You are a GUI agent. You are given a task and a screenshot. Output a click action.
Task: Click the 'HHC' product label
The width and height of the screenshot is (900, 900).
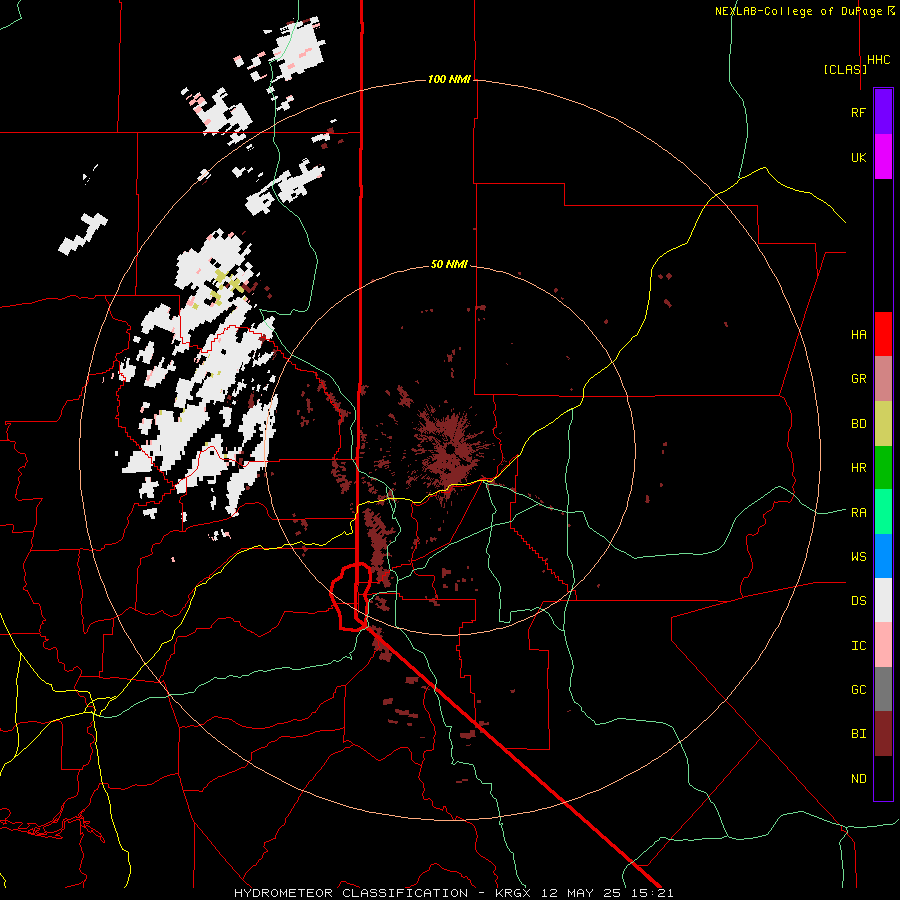click(x=878, y=60)
